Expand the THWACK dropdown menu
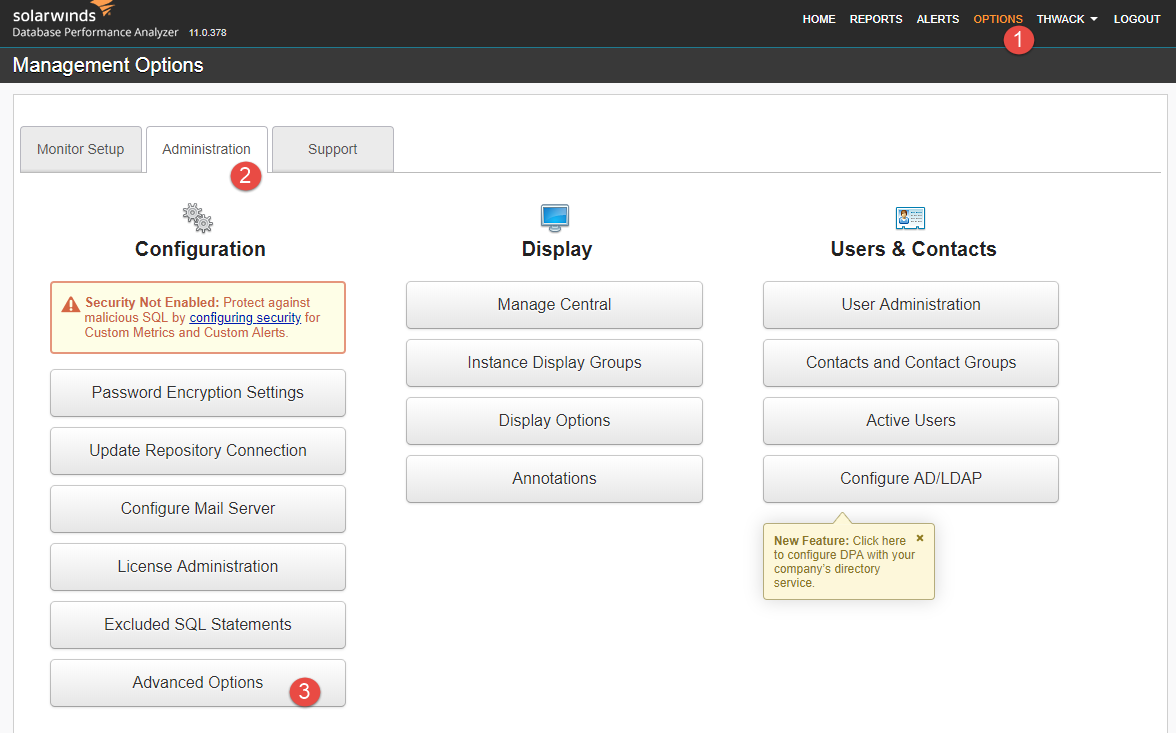 (x=1066, y=19)
